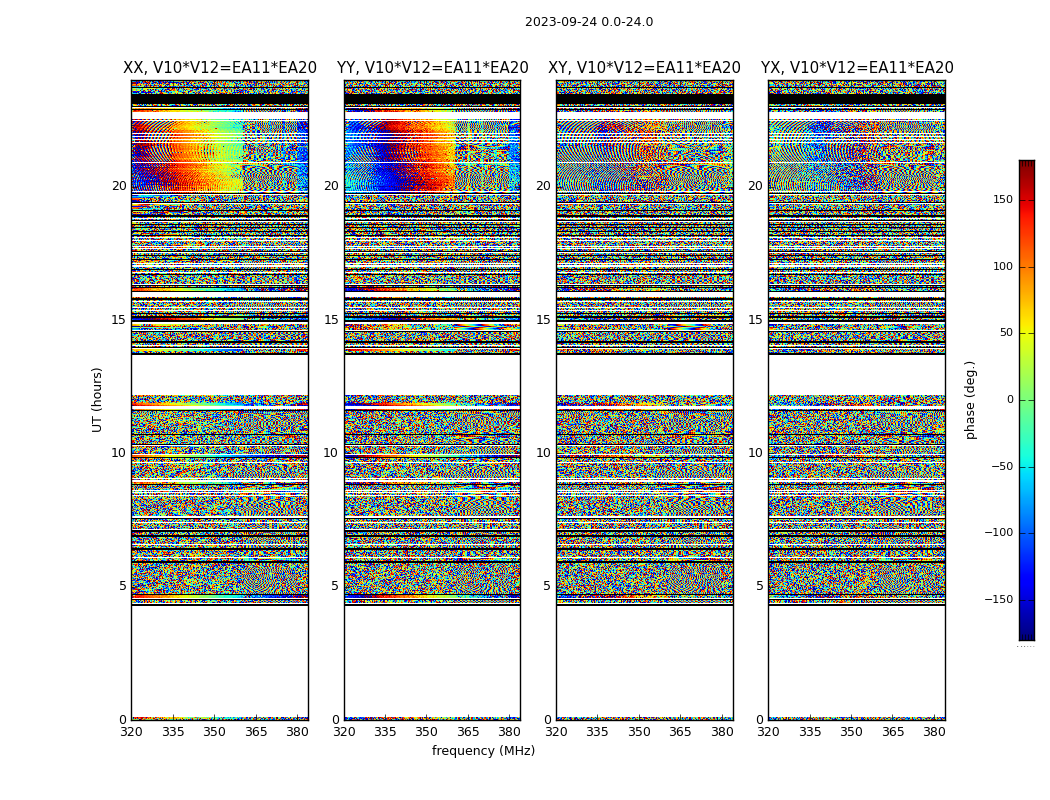Click the 10 hour tick of XY panel
The width and height of the screenshot is (1050, 800).
[544, 453]
